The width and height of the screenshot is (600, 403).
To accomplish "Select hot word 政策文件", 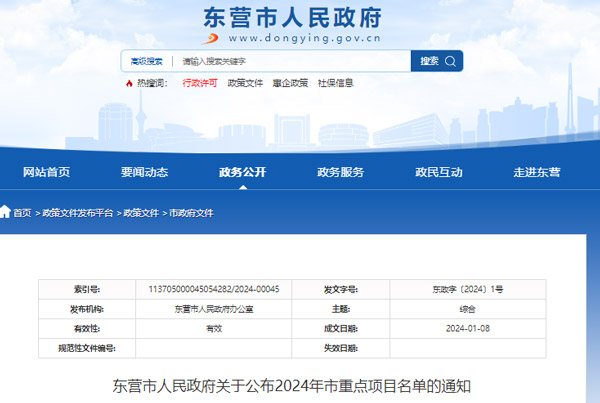I will click(x=245, y=83).
